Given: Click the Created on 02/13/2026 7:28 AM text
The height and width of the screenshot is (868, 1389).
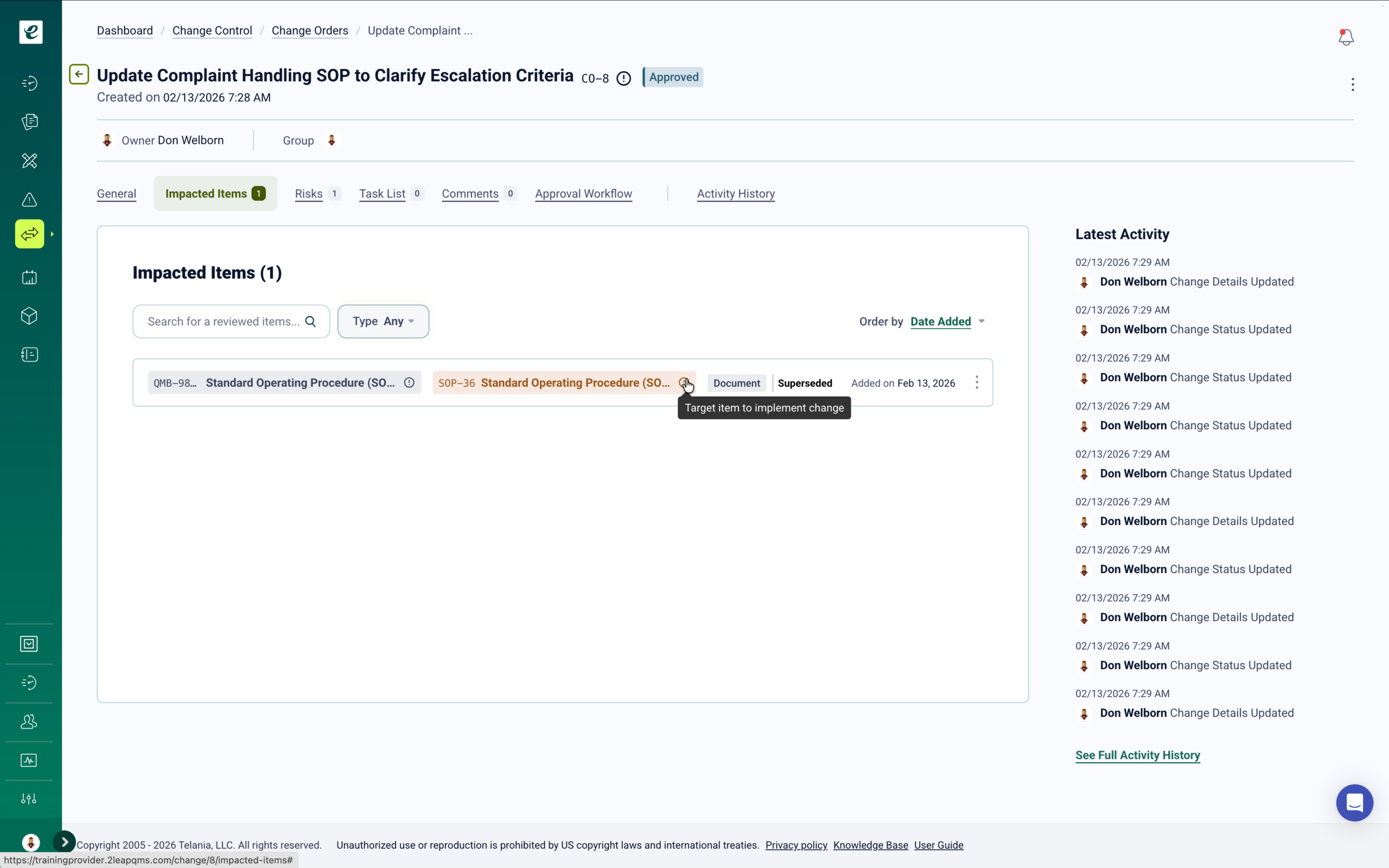Looking at the screenshot, I should pyautogui.click(x=184, y=98).
